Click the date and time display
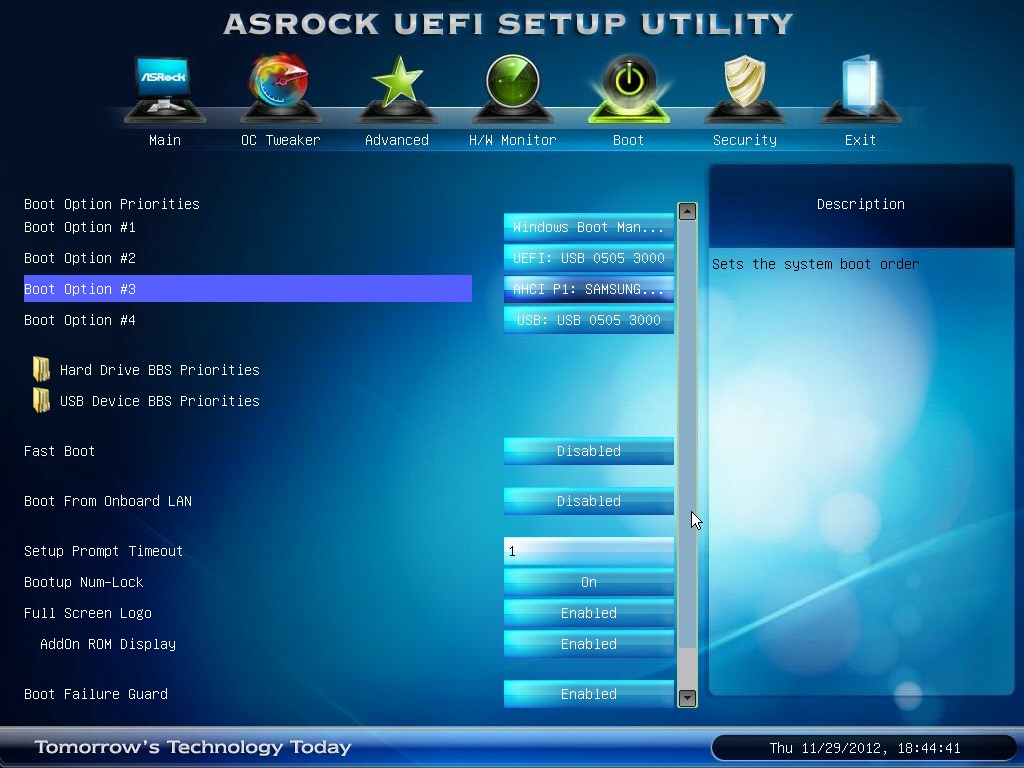 [x=865, y=748]
